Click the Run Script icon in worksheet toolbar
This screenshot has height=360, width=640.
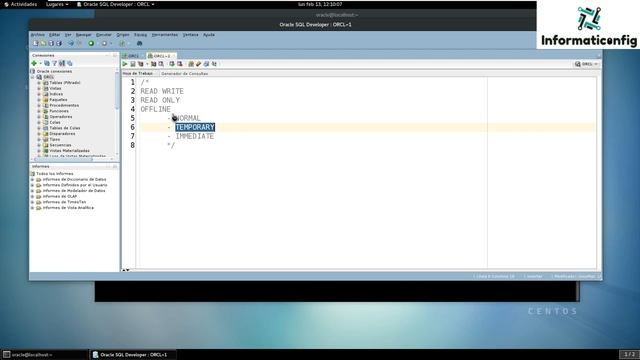(133, 64)
